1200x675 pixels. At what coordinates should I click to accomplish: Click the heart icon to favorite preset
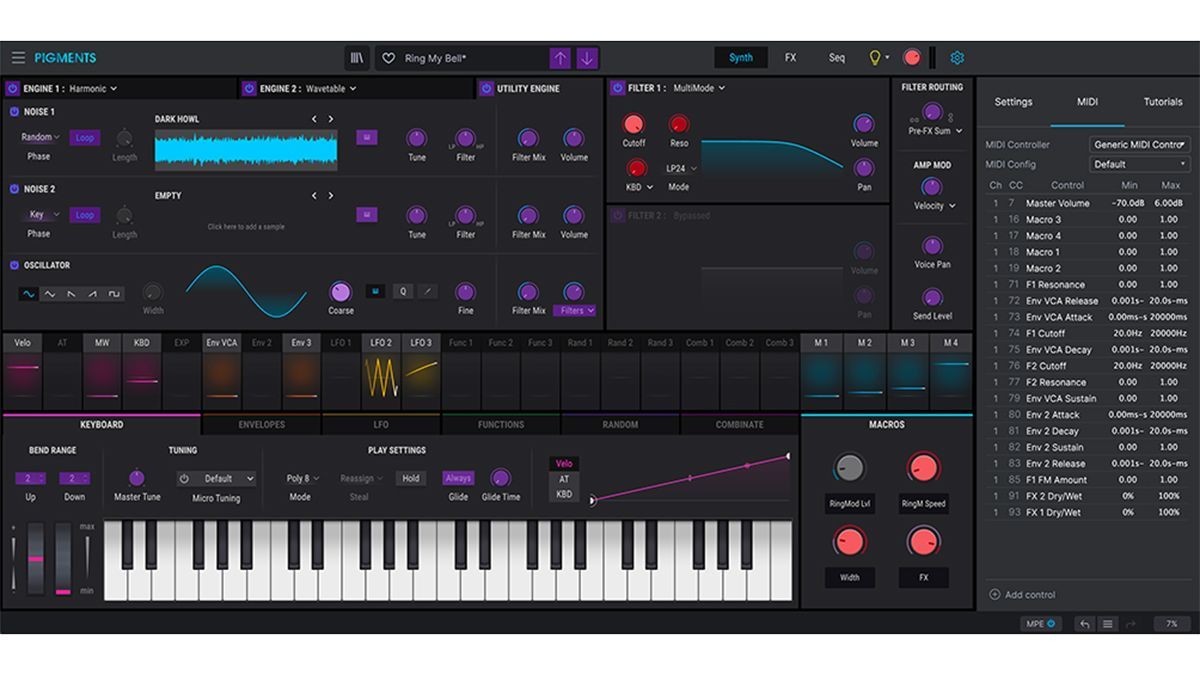[x=389, y=58]
